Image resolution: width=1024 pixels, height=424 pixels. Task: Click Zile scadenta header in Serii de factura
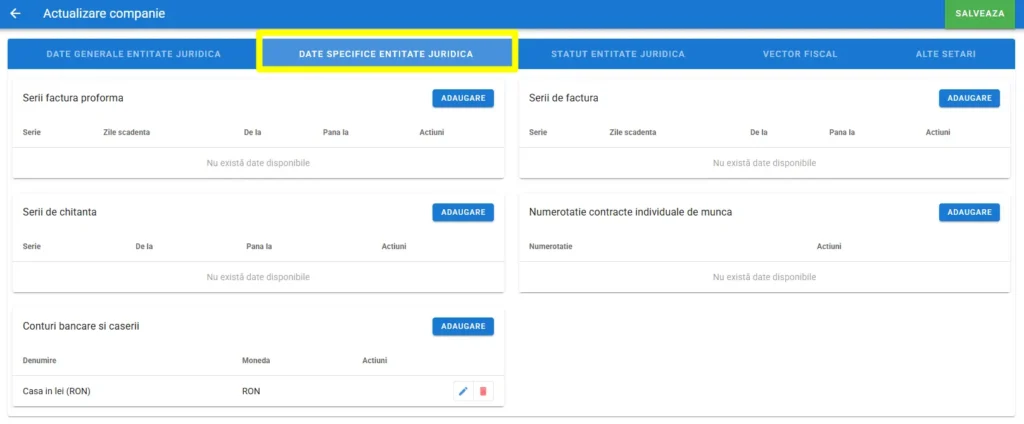[633, 132]
